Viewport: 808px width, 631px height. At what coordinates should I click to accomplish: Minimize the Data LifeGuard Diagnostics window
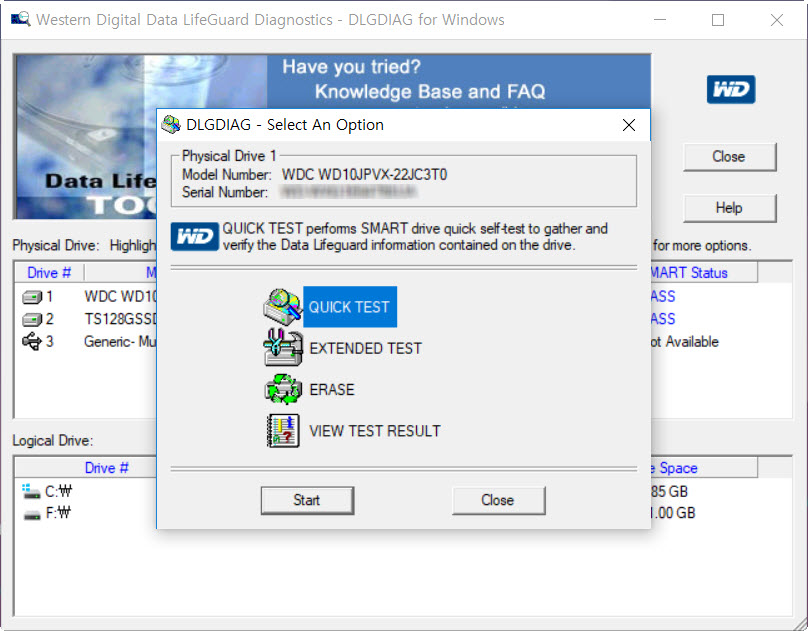[x=660, y=20]
